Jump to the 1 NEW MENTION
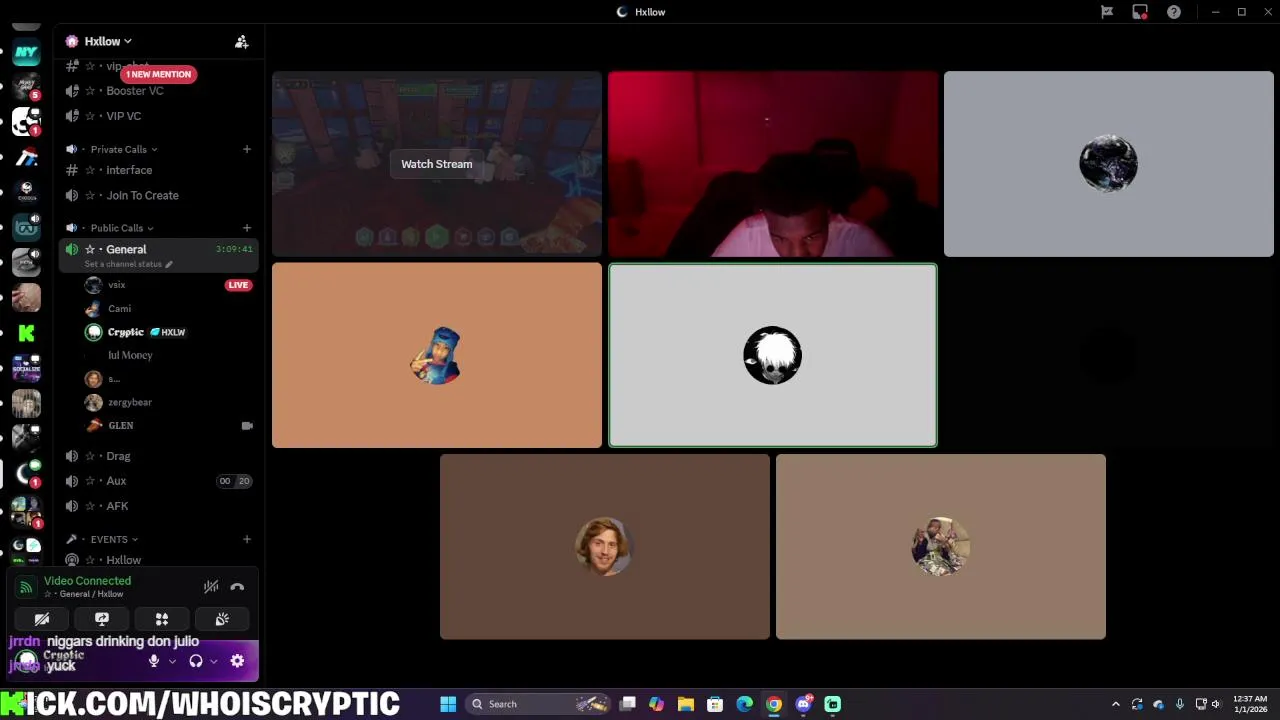Screen dimensions: 1280x720 click(x=158, y=74)
